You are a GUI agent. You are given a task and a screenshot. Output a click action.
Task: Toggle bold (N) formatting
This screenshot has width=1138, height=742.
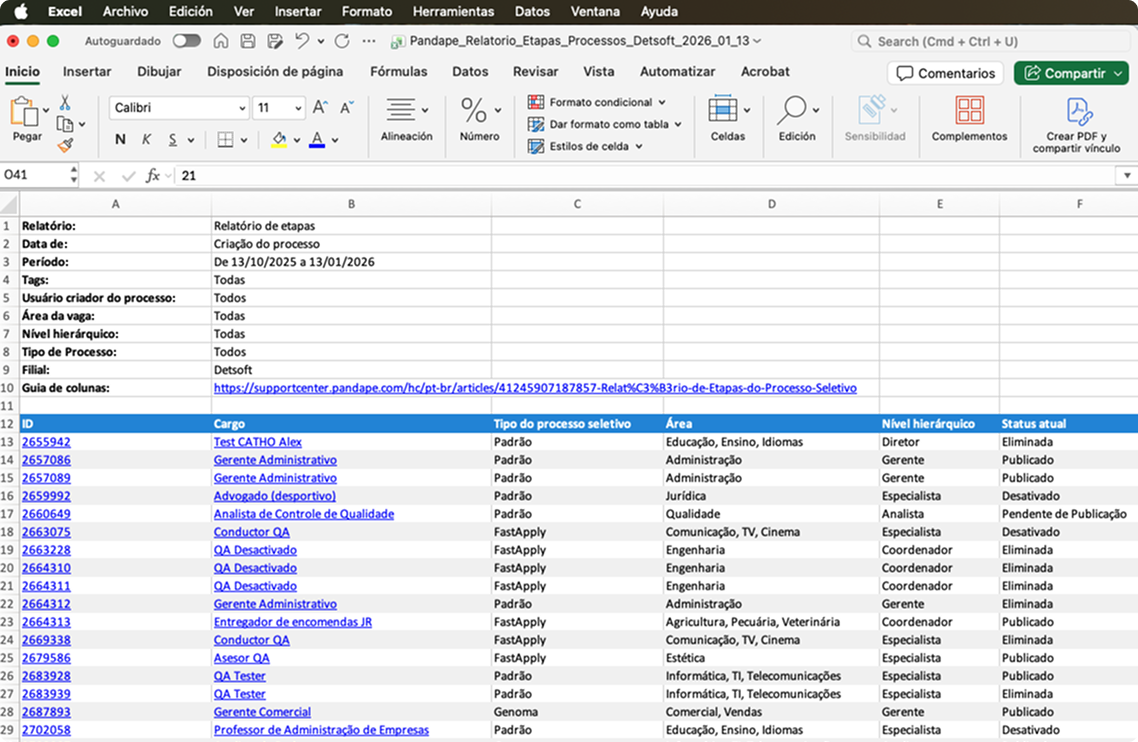[120, 140]
